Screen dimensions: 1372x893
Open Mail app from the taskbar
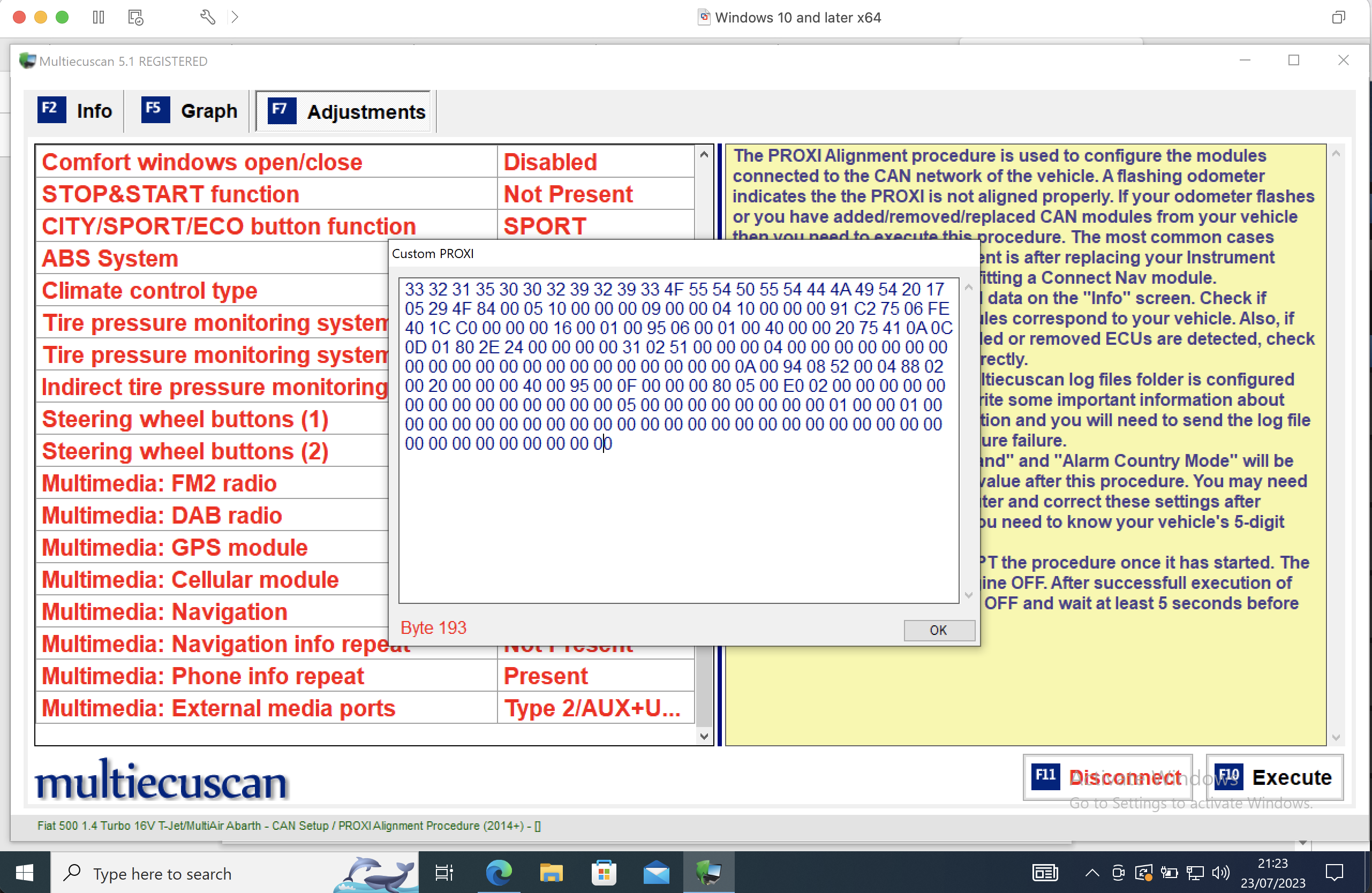click(x=656, y=873)
